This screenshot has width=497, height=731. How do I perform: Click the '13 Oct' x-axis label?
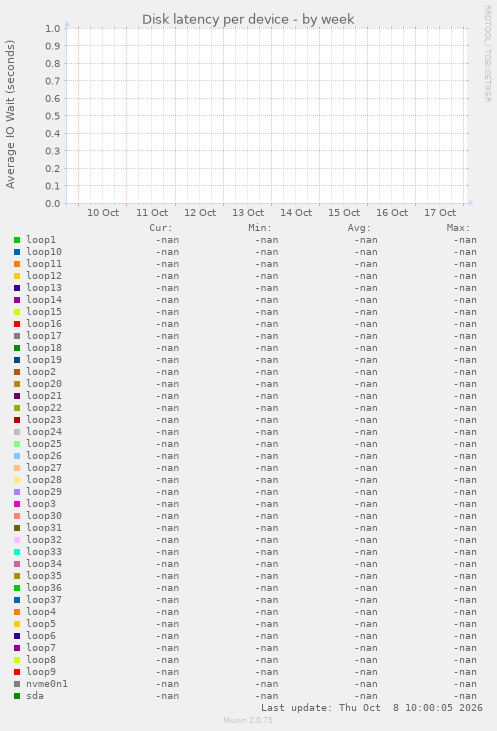click(248, 213)
